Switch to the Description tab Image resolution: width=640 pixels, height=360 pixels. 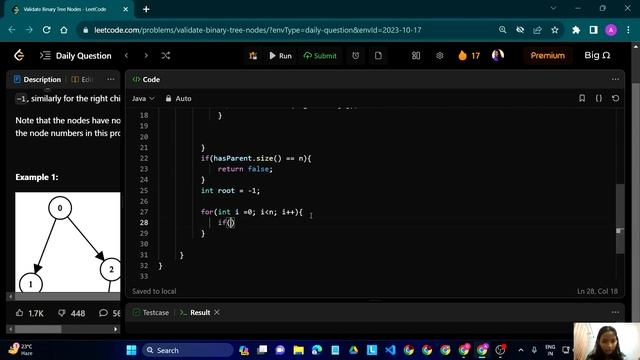[37, 79]
